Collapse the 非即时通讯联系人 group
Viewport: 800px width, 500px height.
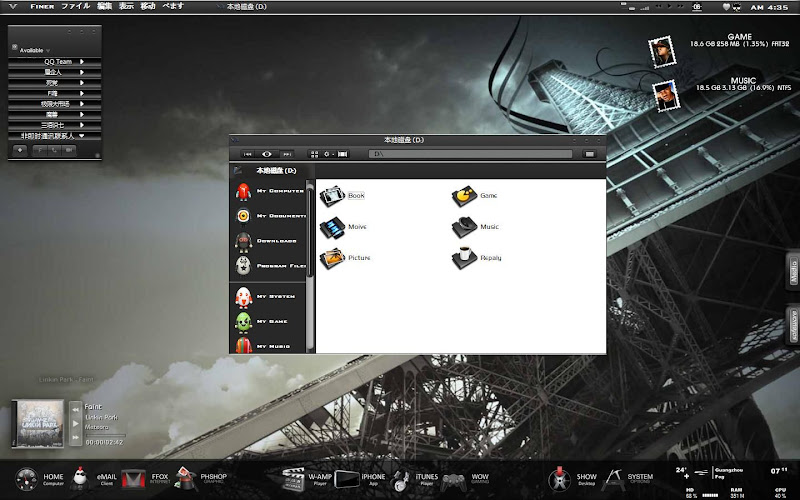[56, 135]
